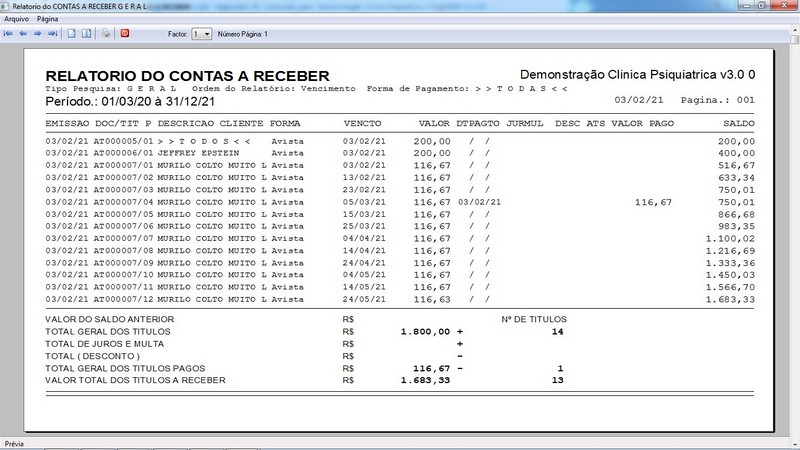Click the report title 'RELATORIO DO CONTAS A RECEBER'

(187, 76)
